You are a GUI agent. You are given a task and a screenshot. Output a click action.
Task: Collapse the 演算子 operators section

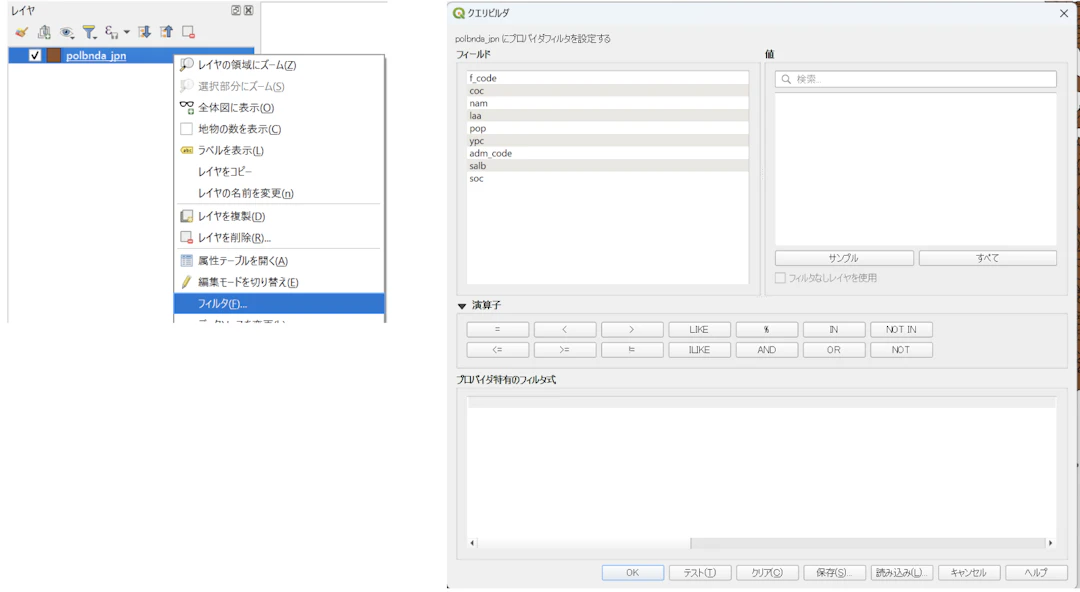[461, 305]
